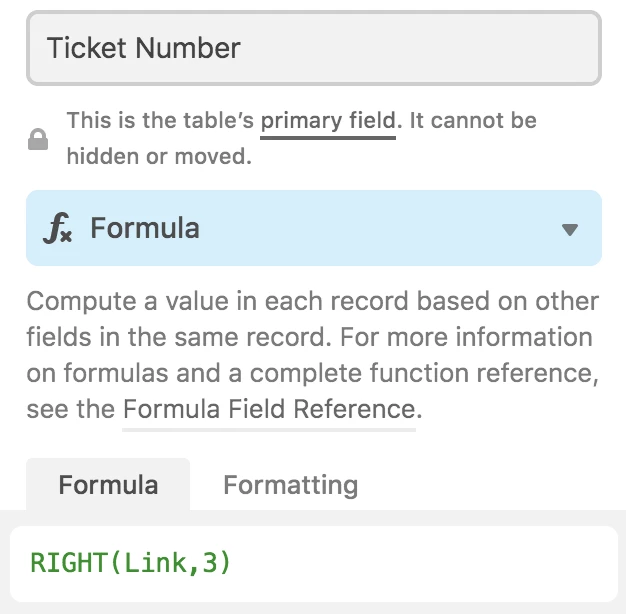Click the Link field reference in formula
Screen dimensions: 626x614
point(156,563)
